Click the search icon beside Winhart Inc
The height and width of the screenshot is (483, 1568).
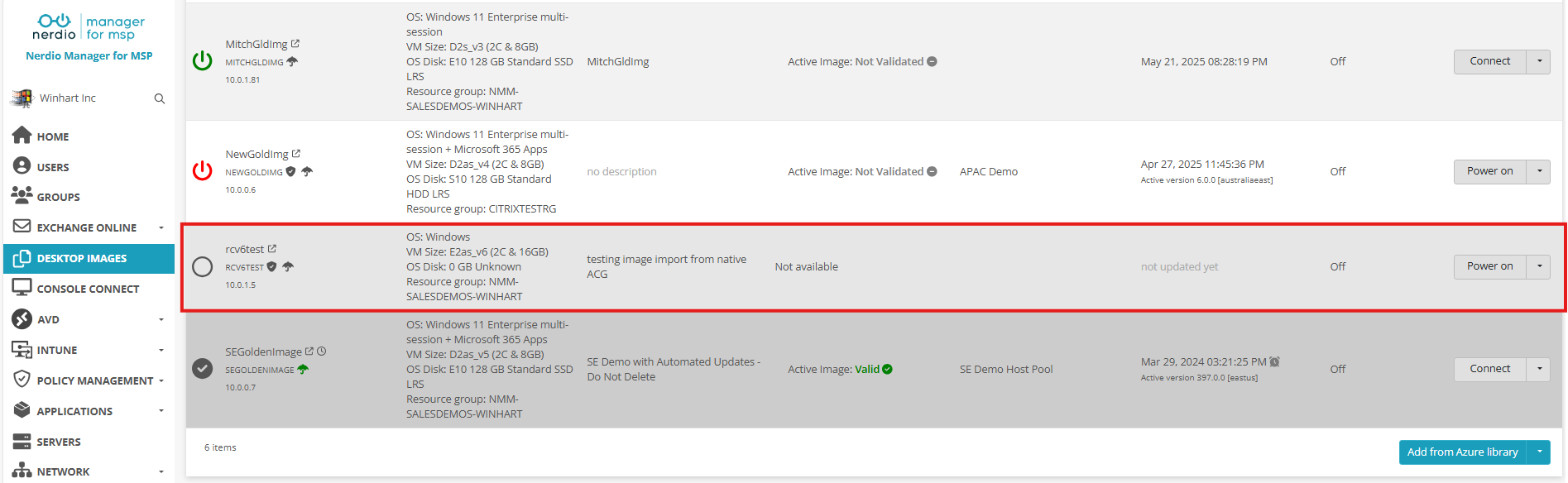[160, 98]
